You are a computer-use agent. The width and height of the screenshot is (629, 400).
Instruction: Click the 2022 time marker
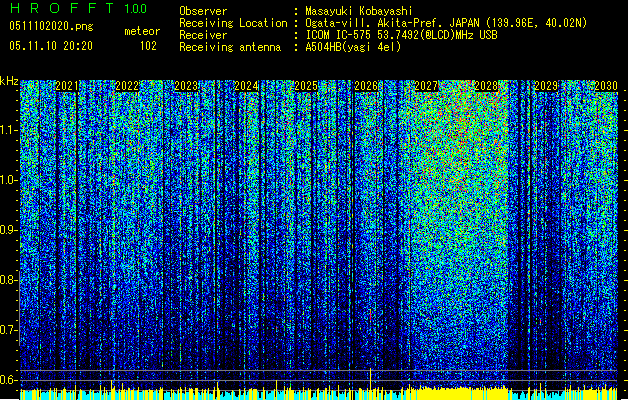click(127, 86)
